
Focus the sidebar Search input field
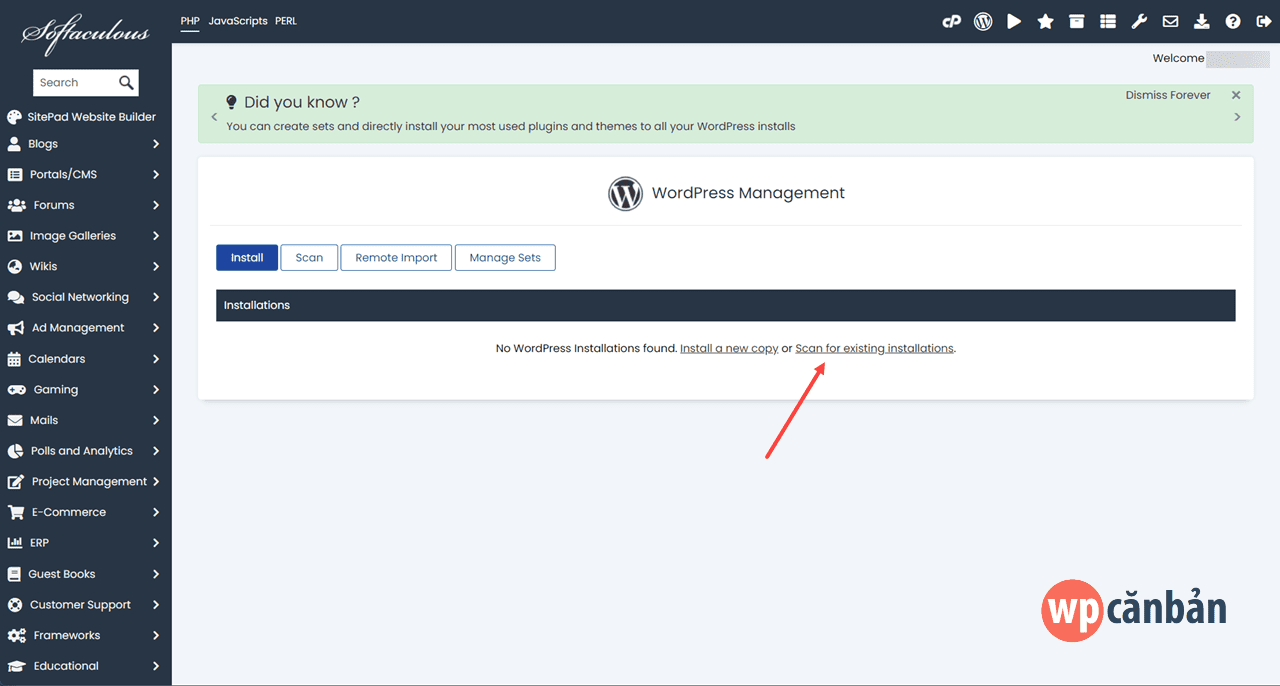pyautogui.click(x=75, y=83)
